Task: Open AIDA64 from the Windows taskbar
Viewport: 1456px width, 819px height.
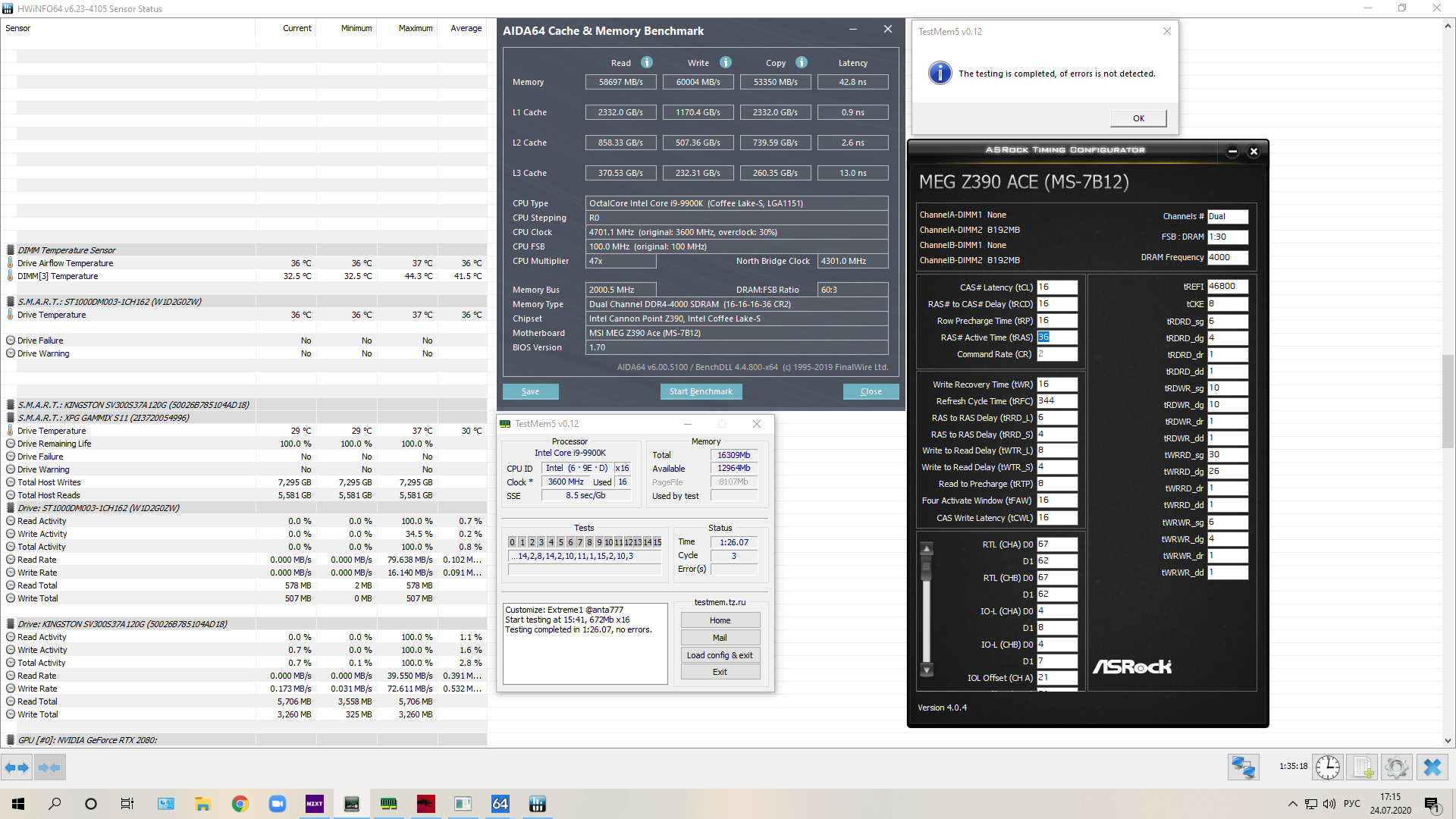Action: pos(500,804)
